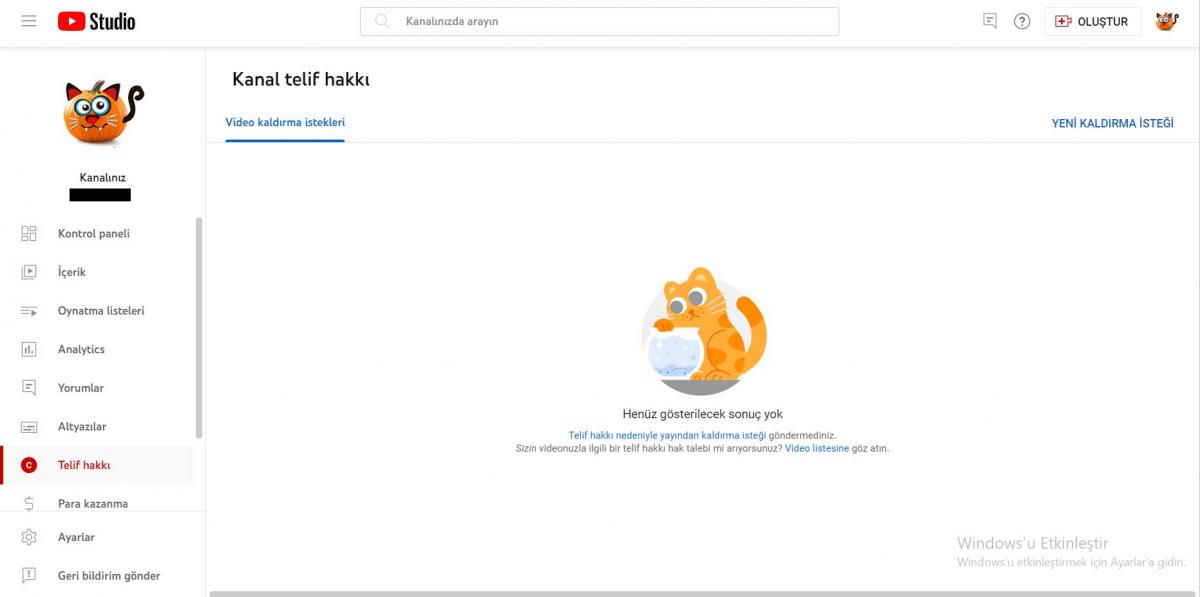Switch to Video kaldırma istekleri tab

point(285,123)
